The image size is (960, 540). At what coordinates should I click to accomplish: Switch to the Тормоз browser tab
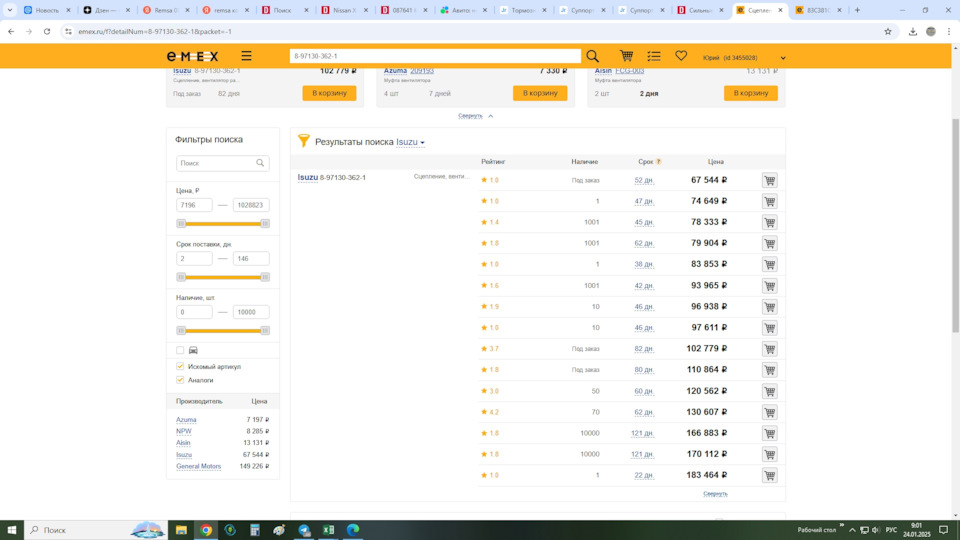(x=523, y=10)
